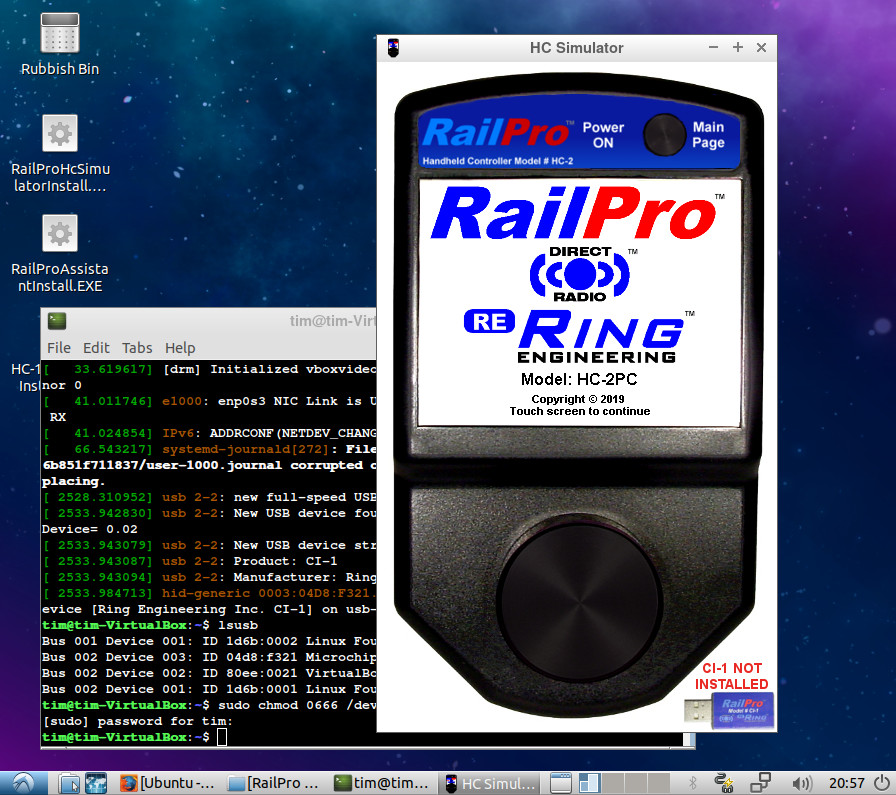This screenshot has height=795, width=896.
Task: Open the Tabs menu of the terminal
Action: point(137,348)
